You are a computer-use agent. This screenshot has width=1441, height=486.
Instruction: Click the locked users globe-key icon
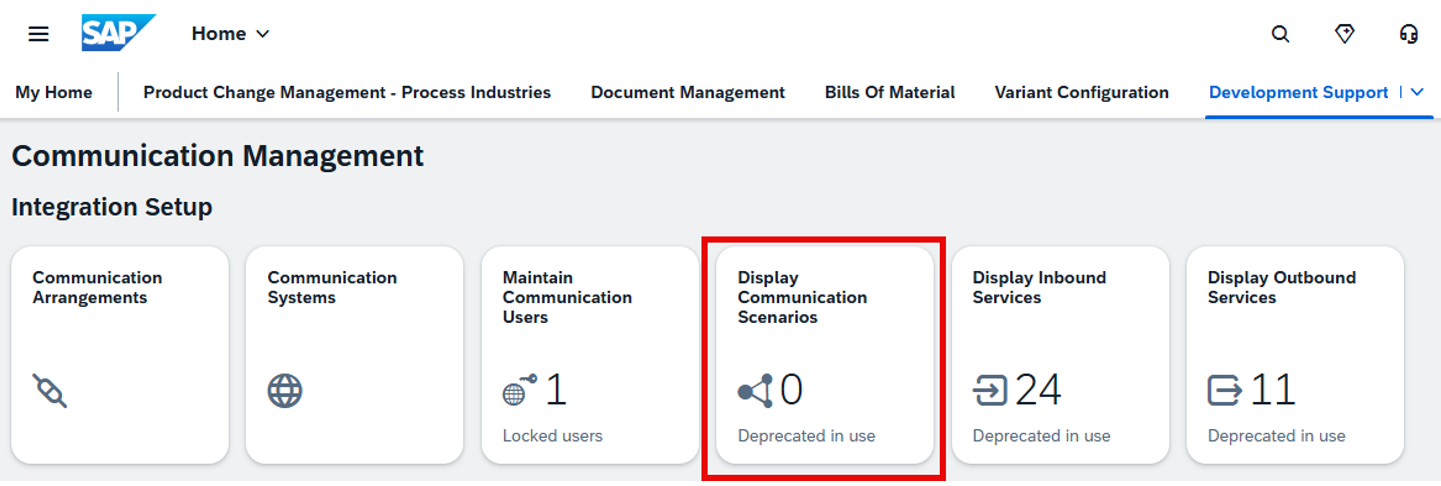coord(519,390)
